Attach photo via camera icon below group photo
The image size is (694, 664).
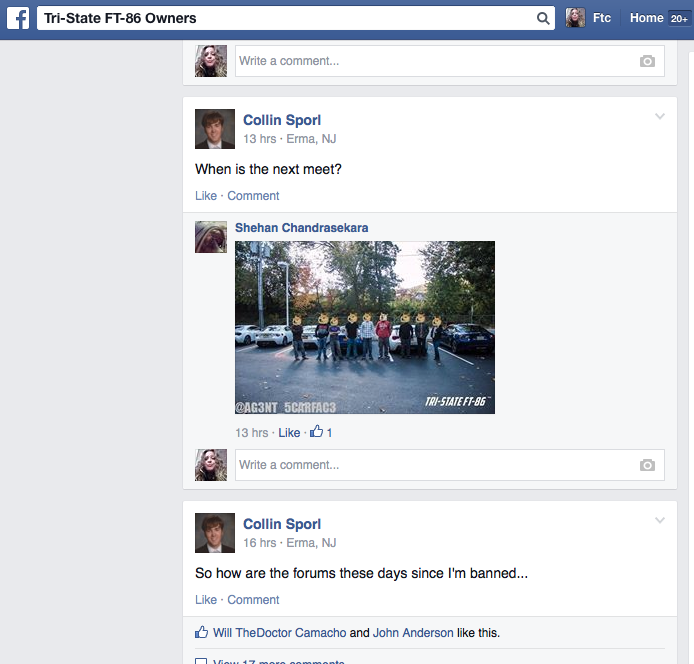647,465
